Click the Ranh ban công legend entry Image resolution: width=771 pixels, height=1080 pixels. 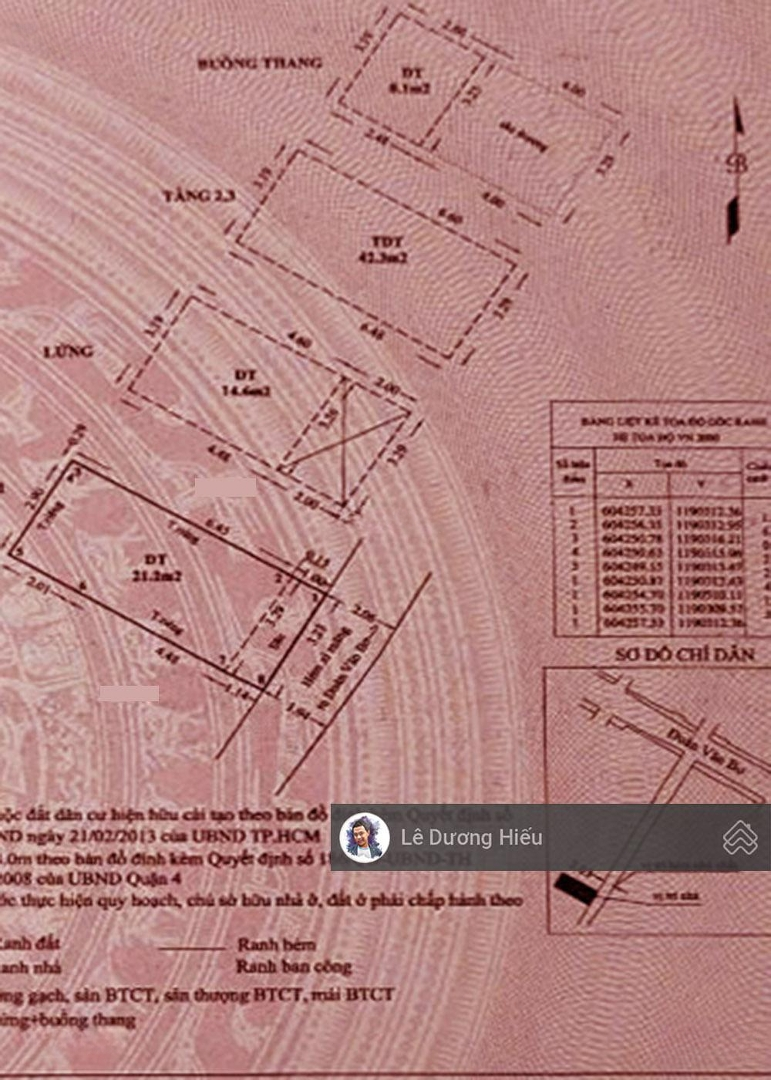(294, 967)
